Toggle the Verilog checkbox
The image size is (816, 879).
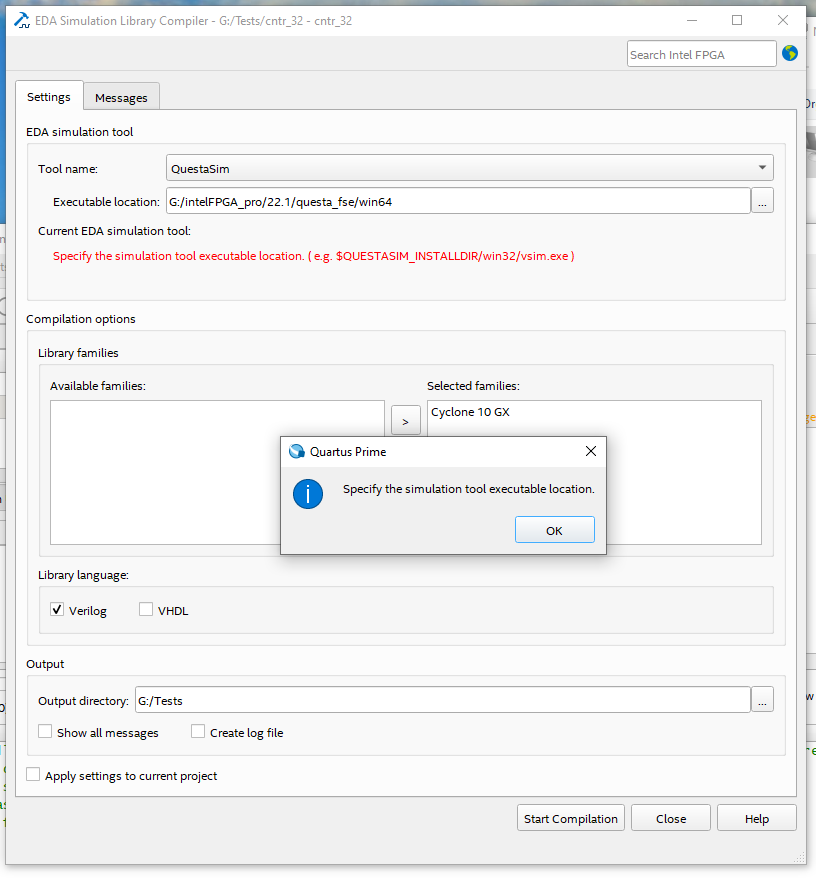tap(57, 609)
